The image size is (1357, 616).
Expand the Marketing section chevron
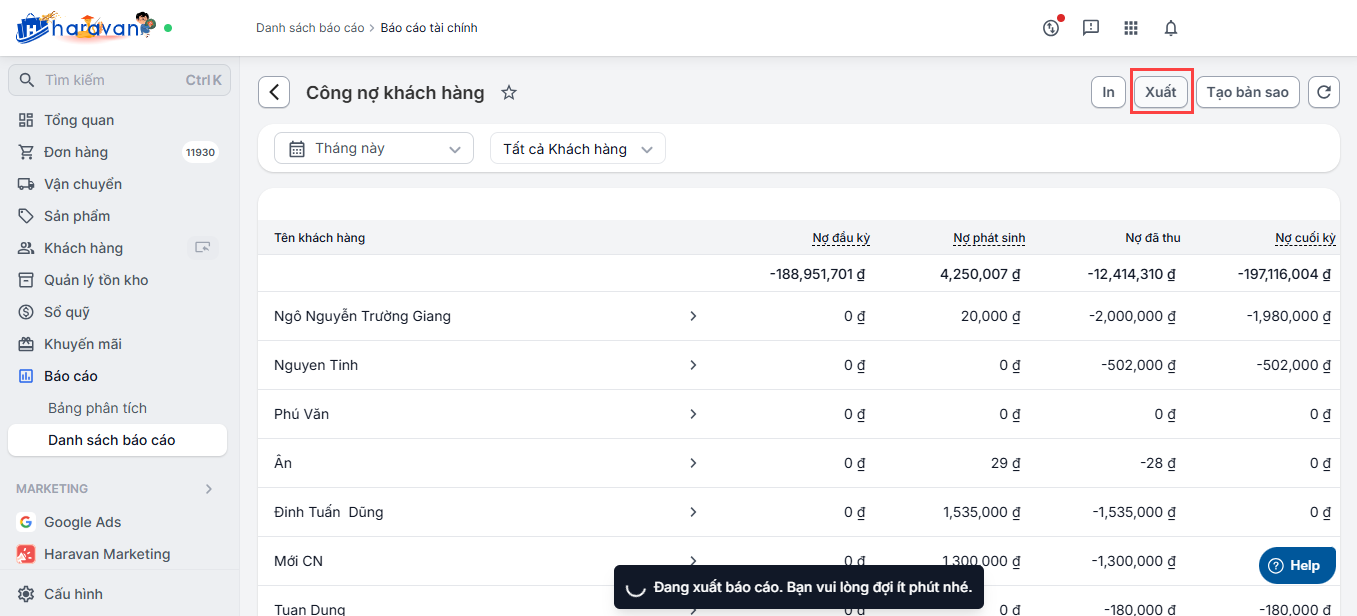click(209, 489)
